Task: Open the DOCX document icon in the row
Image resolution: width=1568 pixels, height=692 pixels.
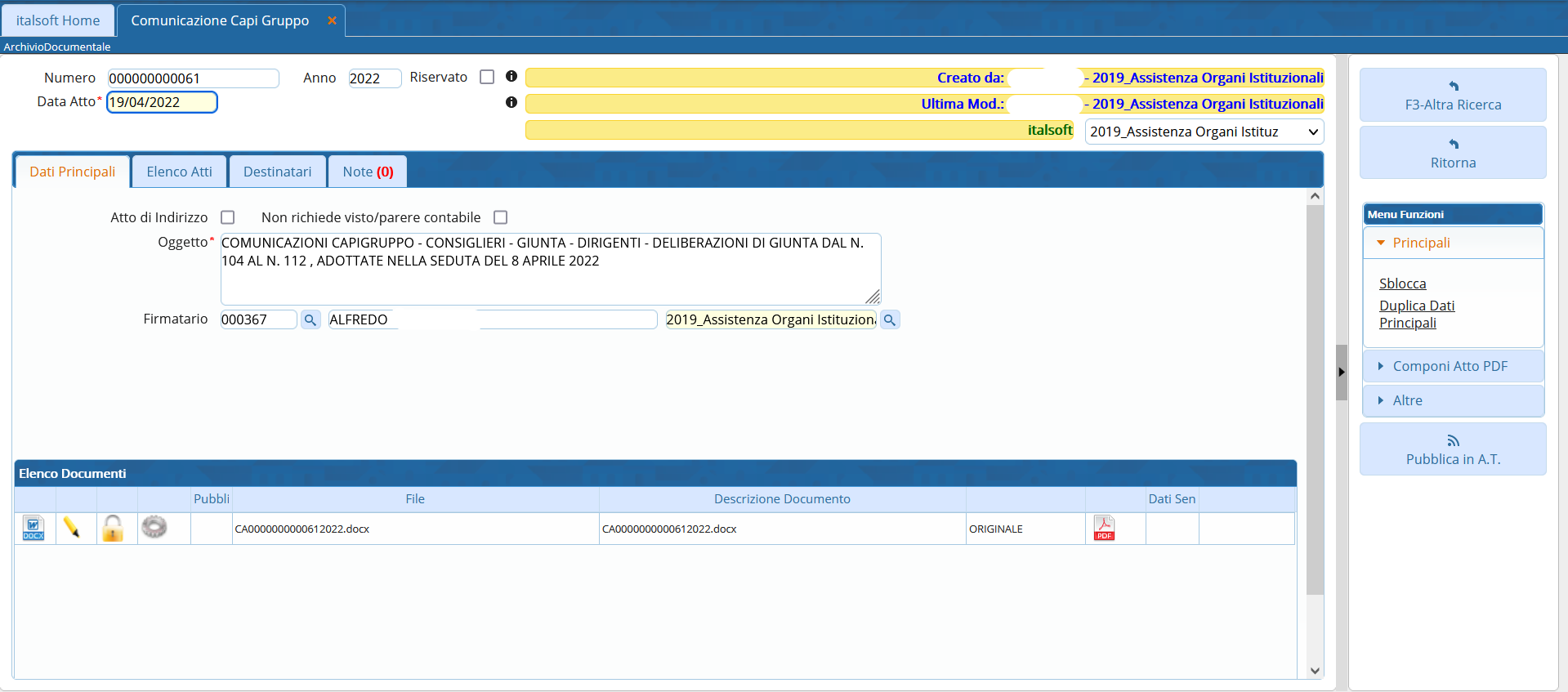Action: [x=34, y=529]
